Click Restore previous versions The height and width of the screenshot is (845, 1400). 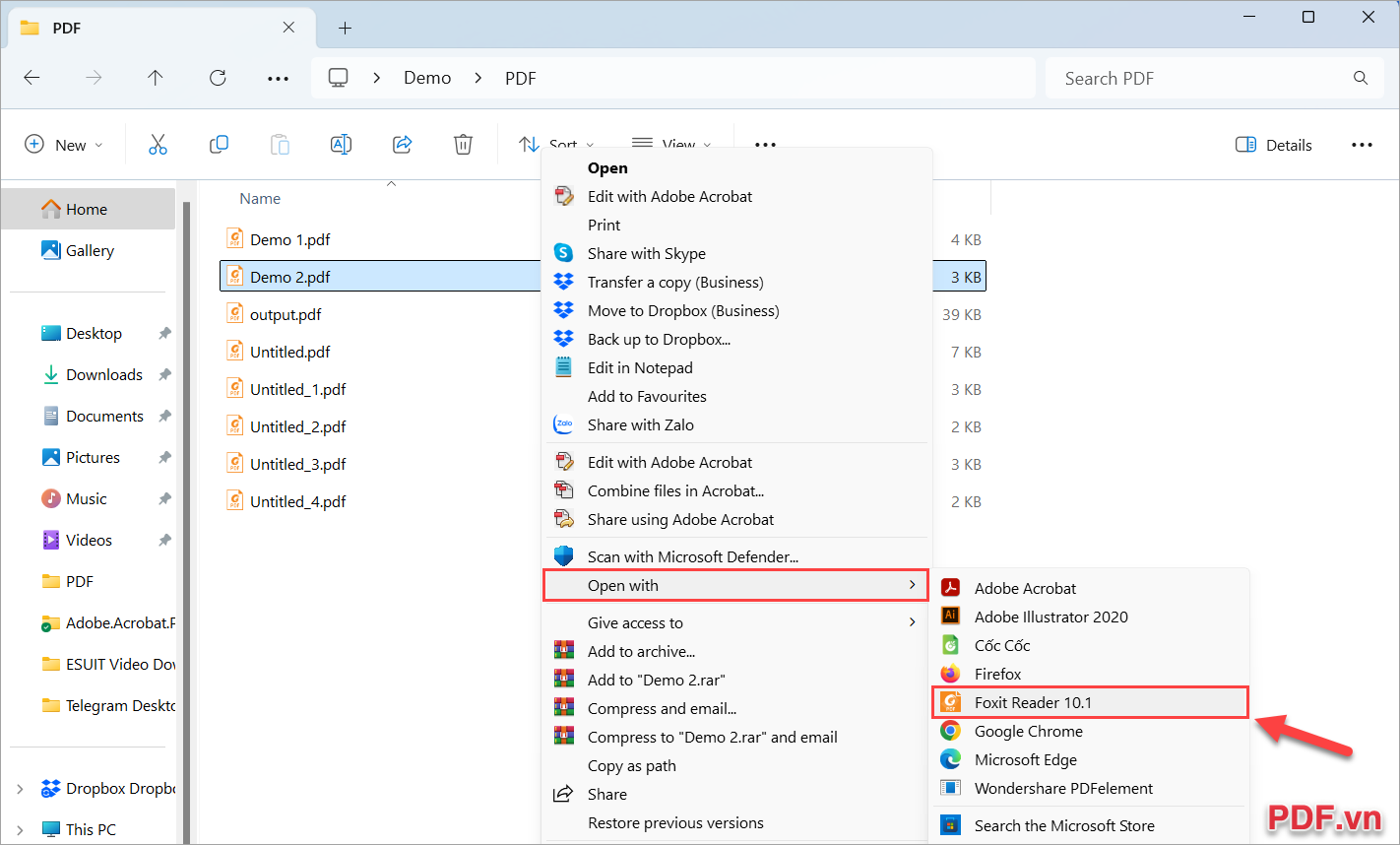click(x=736, y=822)
